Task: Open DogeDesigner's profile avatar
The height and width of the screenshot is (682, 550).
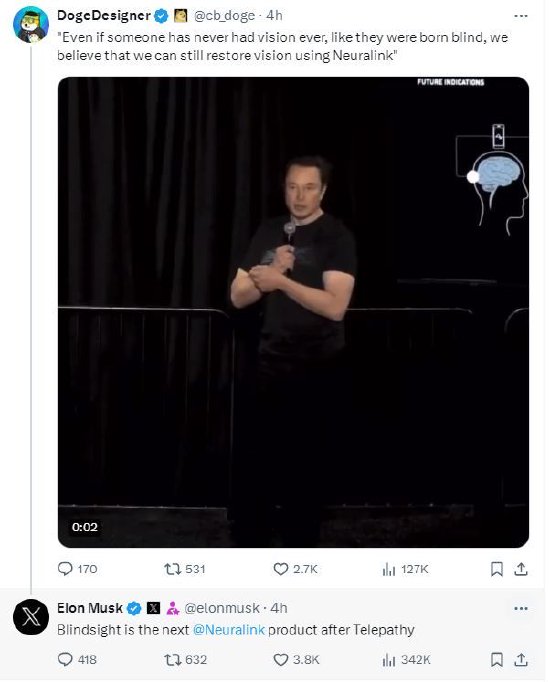Action: click(x=31, y=25)
